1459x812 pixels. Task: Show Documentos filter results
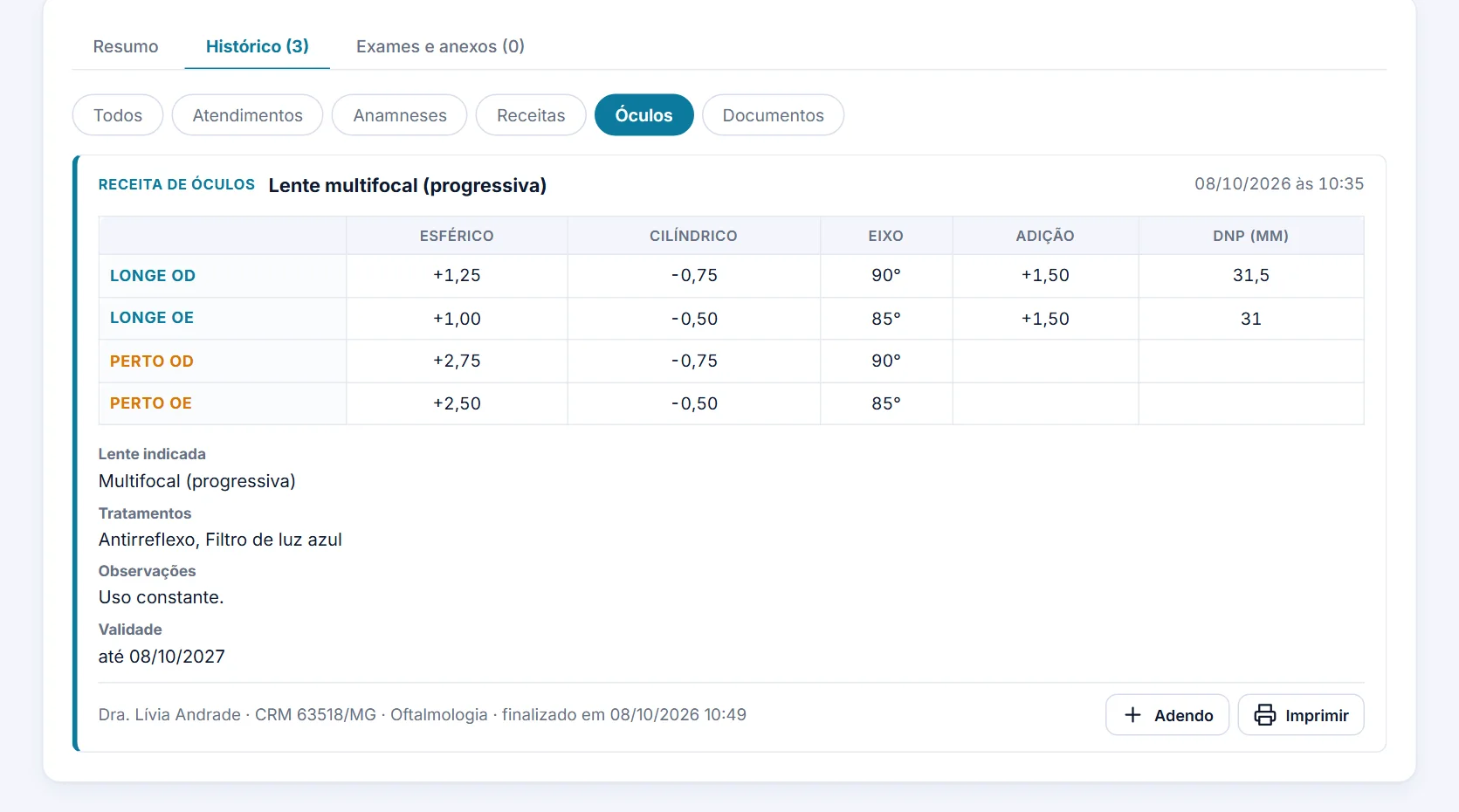(x=774, y=115)
